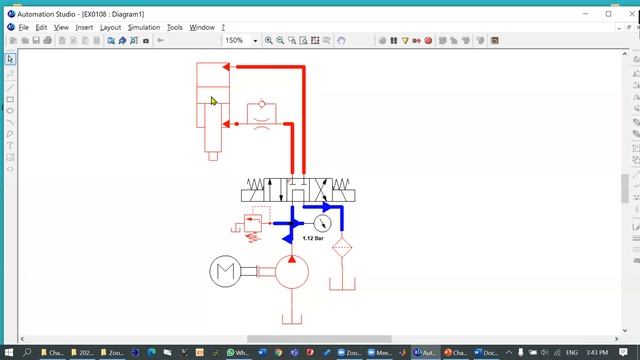Open the Insert menu
This screenshot has width=640, height=360.
[84, 27]
